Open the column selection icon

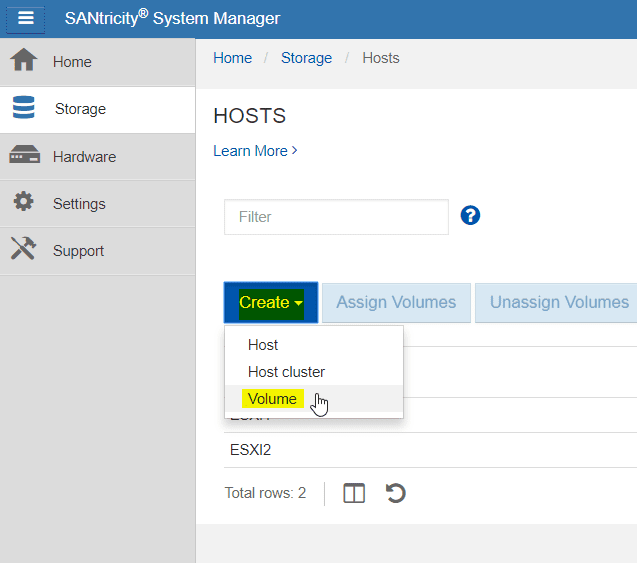[354, 494]
